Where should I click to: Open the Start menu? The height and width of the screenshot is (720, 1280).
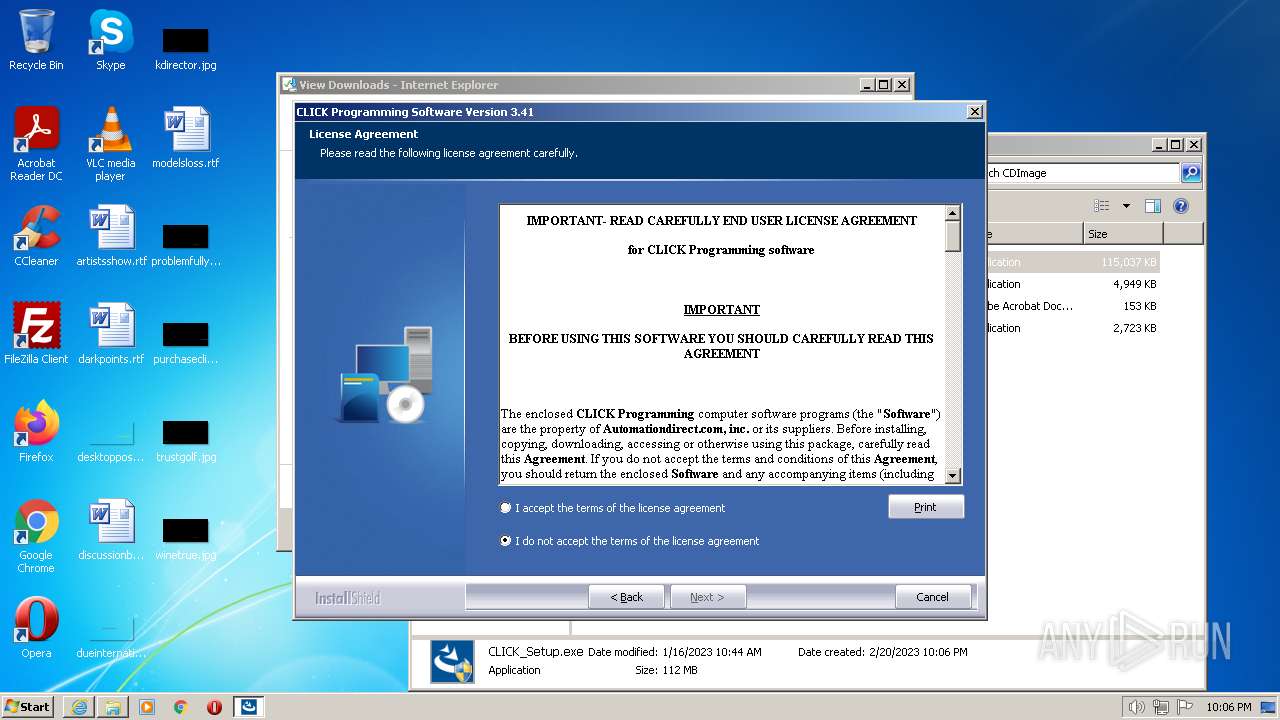(x=28, y=706)
